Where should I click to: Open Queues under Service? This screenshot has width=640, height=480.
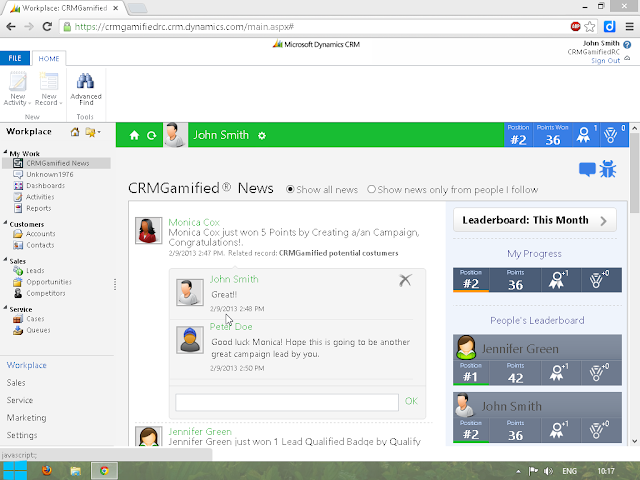click(38, 330)
